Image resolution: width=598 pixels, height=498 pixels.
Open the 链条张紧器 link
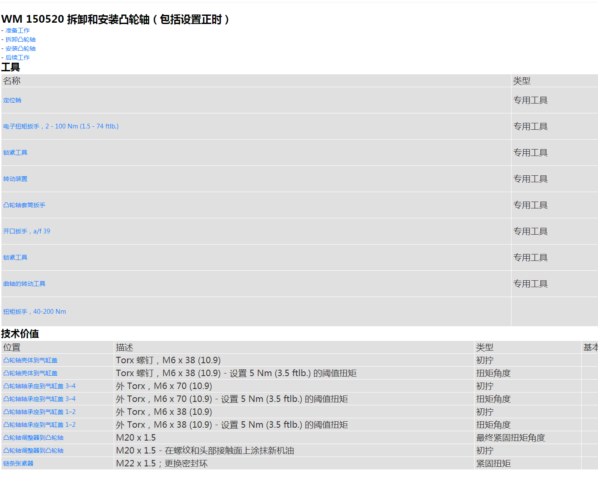click(18, 464)
